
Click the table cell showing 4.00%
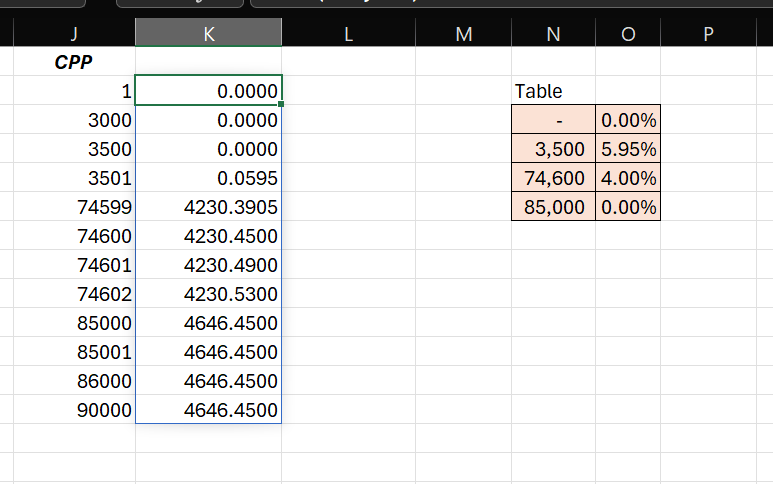pos(628,178)
